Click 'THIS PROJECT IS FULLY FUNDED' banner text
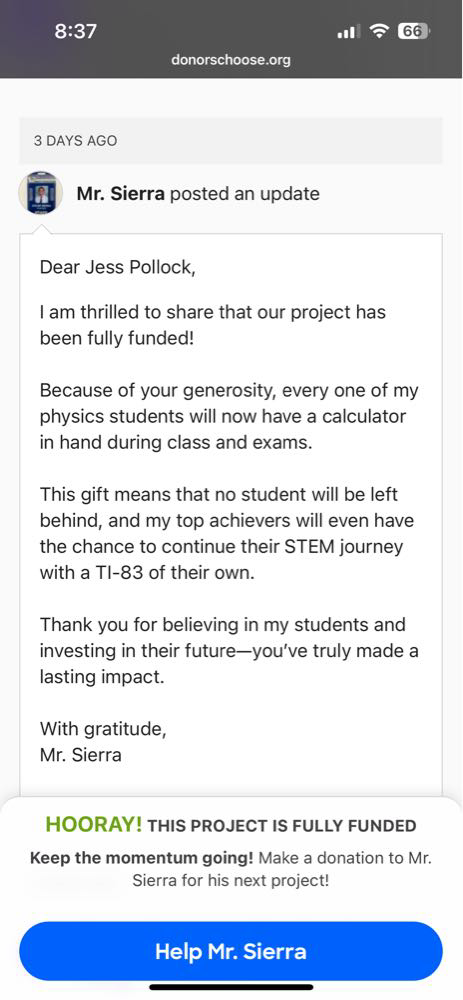Screen dimensions: 463x1000 282,826
